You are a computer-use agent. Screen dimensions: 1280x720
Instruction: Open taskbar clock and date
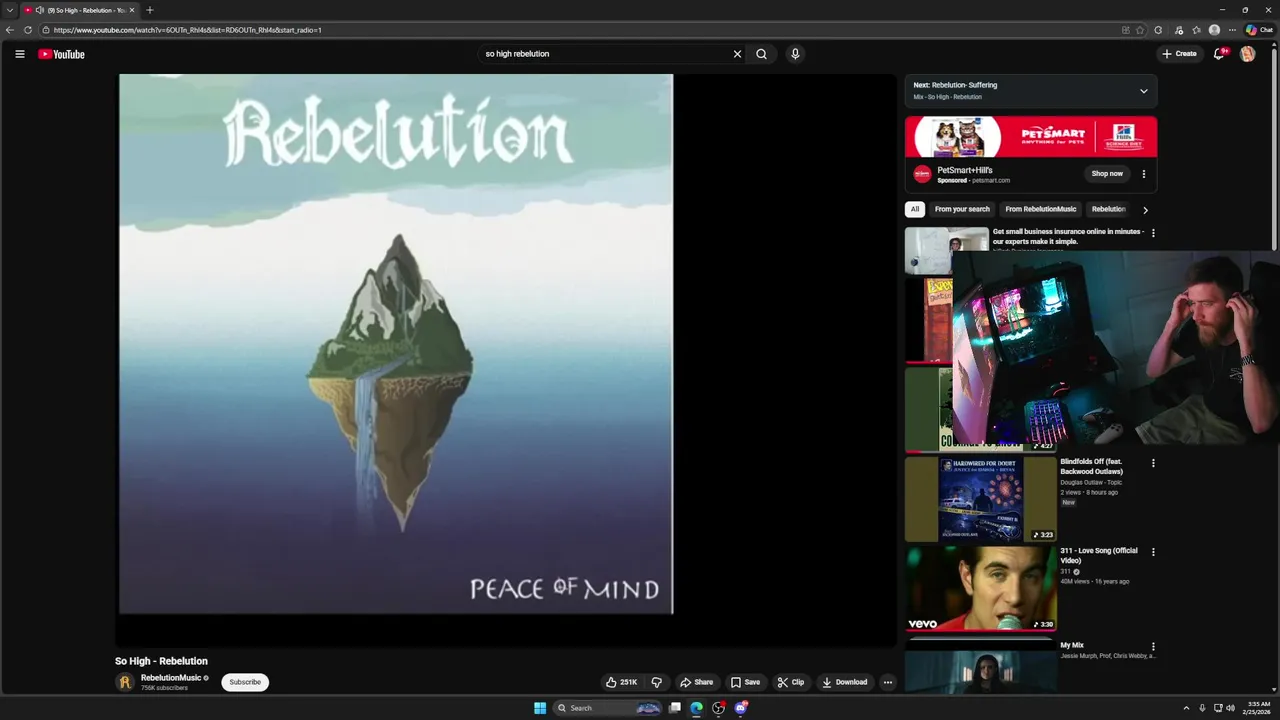tap(1259, 708)
